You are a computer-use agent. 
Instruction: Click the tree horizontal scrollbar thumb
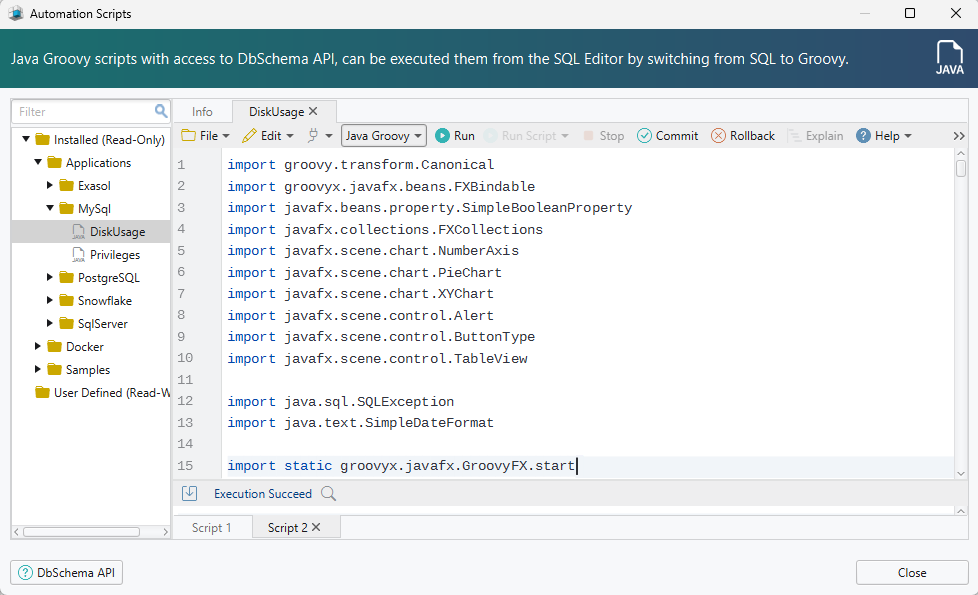point(81,532)
